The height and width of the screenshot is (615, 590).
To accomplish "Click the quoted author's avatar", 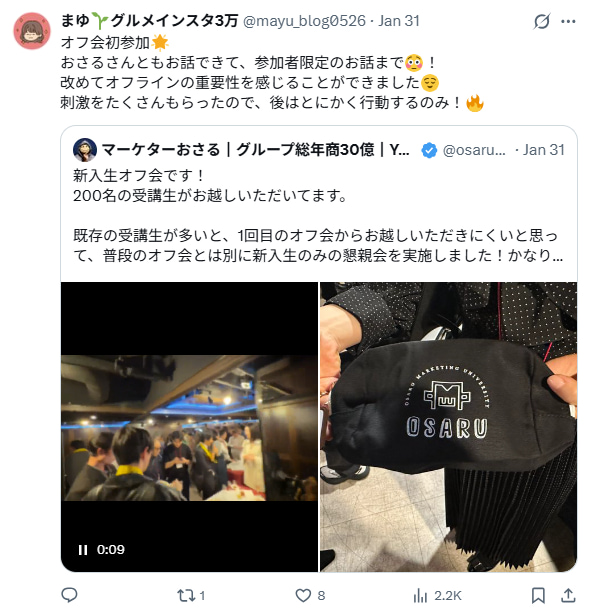I will pyautogui.click(x=85, y=150).
